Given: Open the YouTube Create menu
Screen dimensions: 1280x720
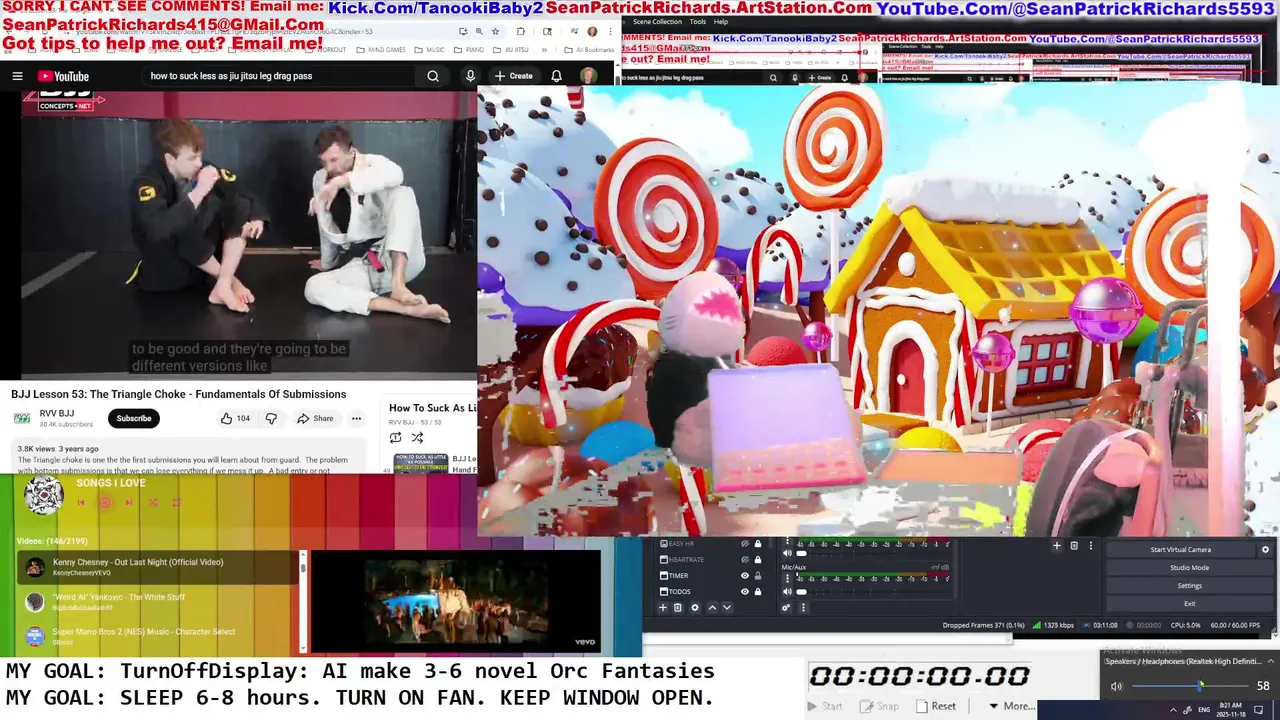Looking at the screenshot, I should click(x=513, y=76).
